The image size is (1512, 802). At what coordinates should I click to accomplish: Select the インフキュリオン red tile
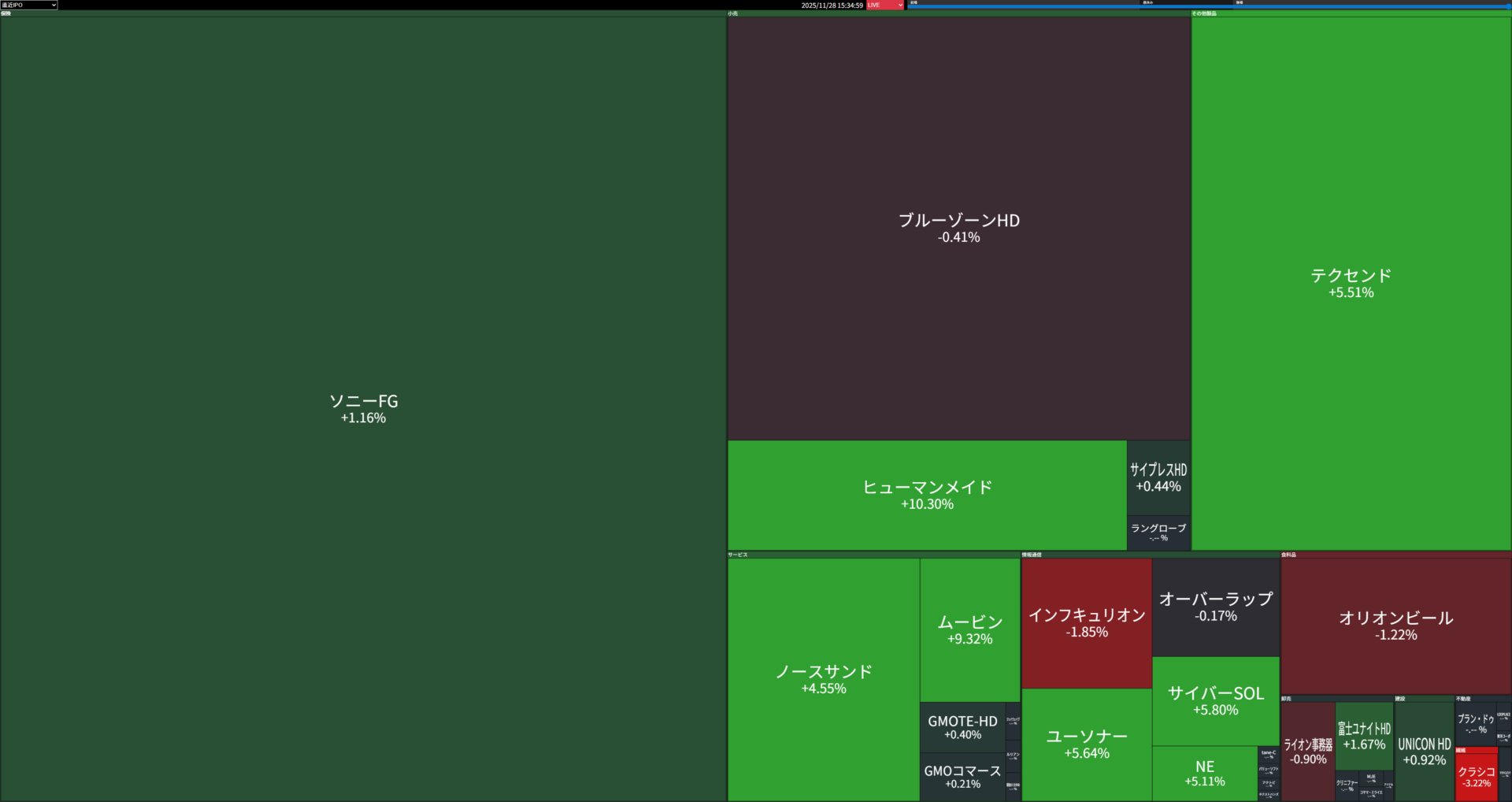tap(1086, 622)
